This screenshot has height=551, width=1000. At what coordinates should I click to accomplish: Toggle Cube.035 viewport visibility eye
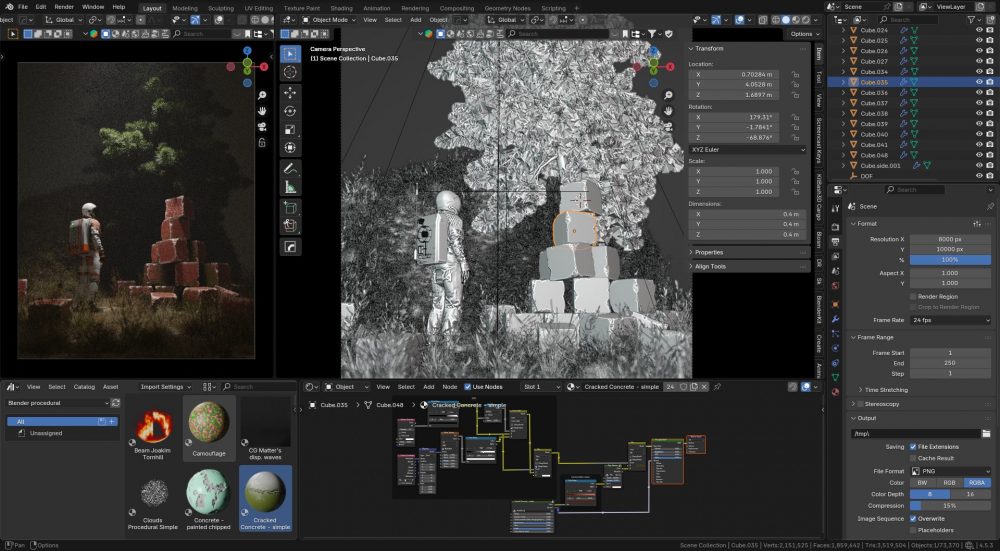click(x=979, y=82)
